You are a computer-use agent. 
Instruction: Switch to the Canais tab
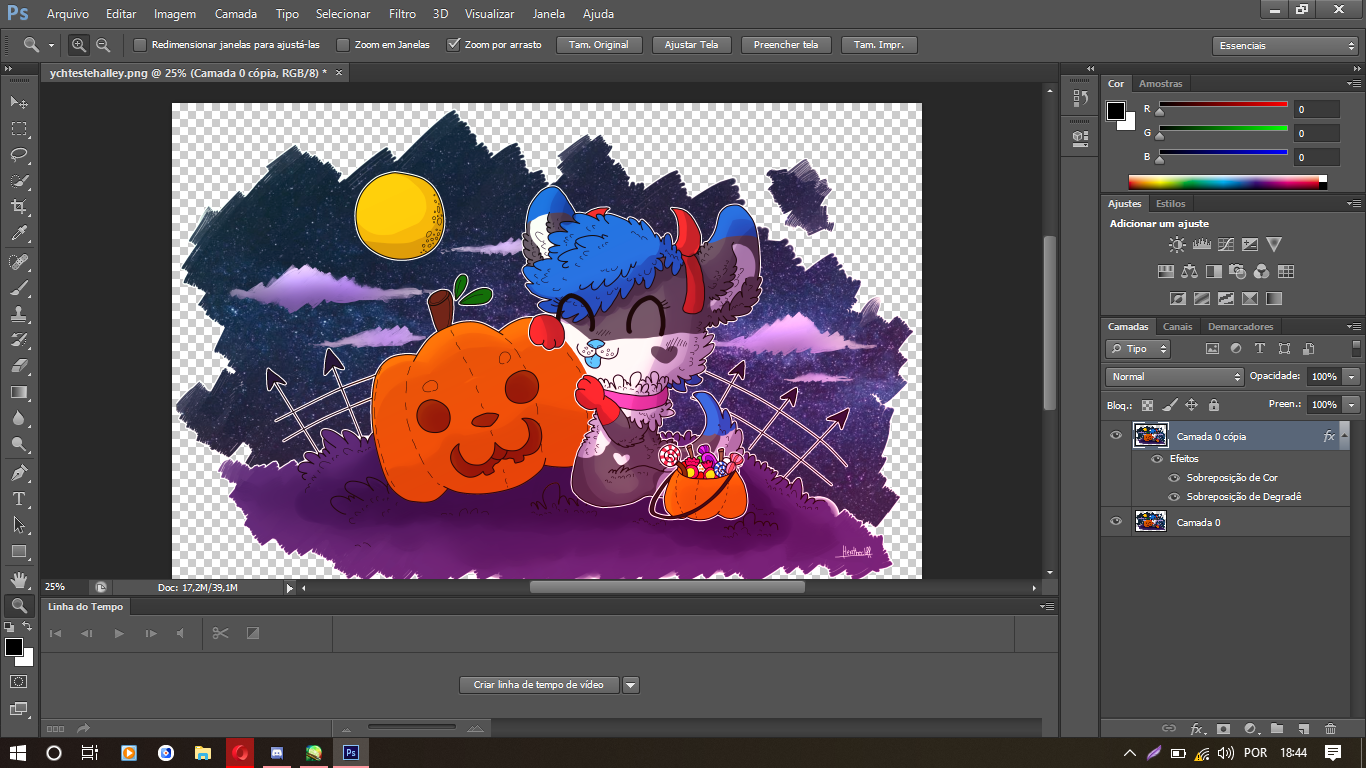coord(1177,327)
